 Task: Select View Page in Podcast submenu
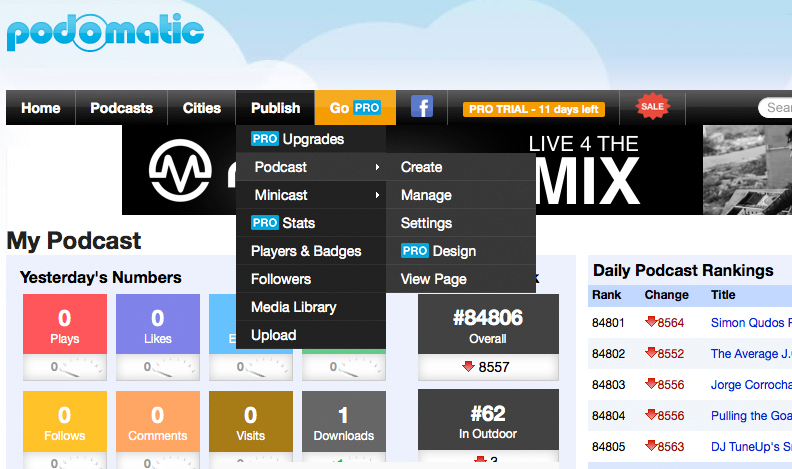461,279
